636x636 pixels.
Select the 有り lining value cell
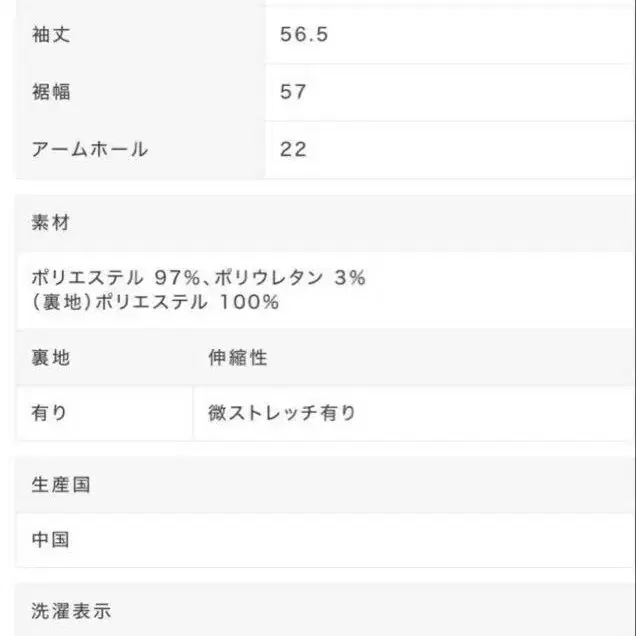(49, 412)
